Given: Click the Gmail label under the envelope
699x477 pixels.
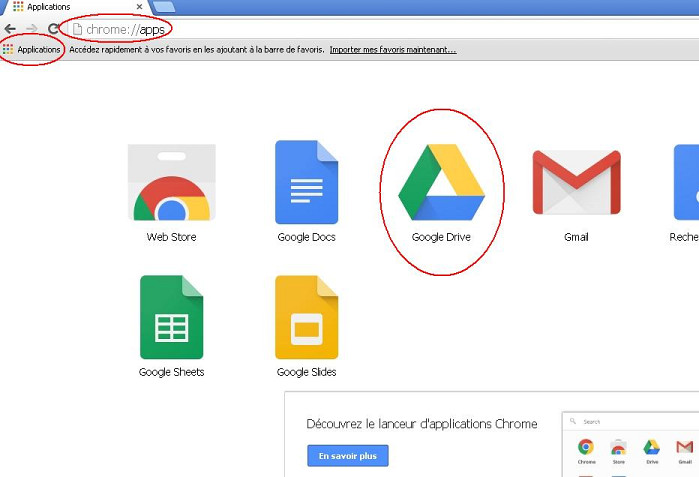Looking at the screenshot, I should click(576, 237).
